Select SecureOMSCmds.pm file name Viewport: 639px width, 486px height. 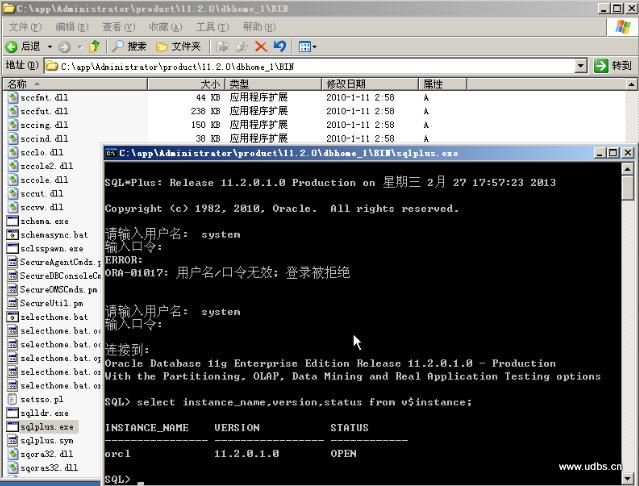tap(59, 290)
